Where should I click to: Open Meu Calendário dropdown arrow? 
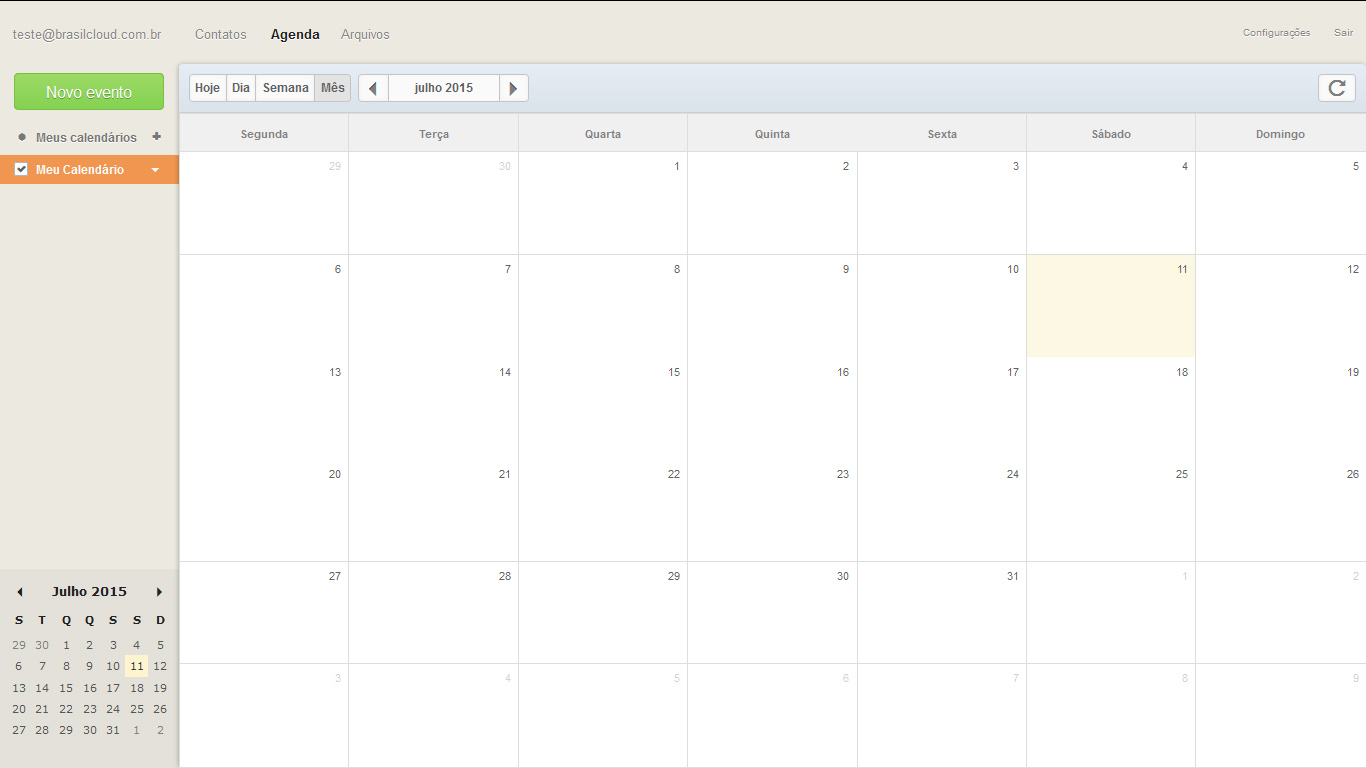155,170
